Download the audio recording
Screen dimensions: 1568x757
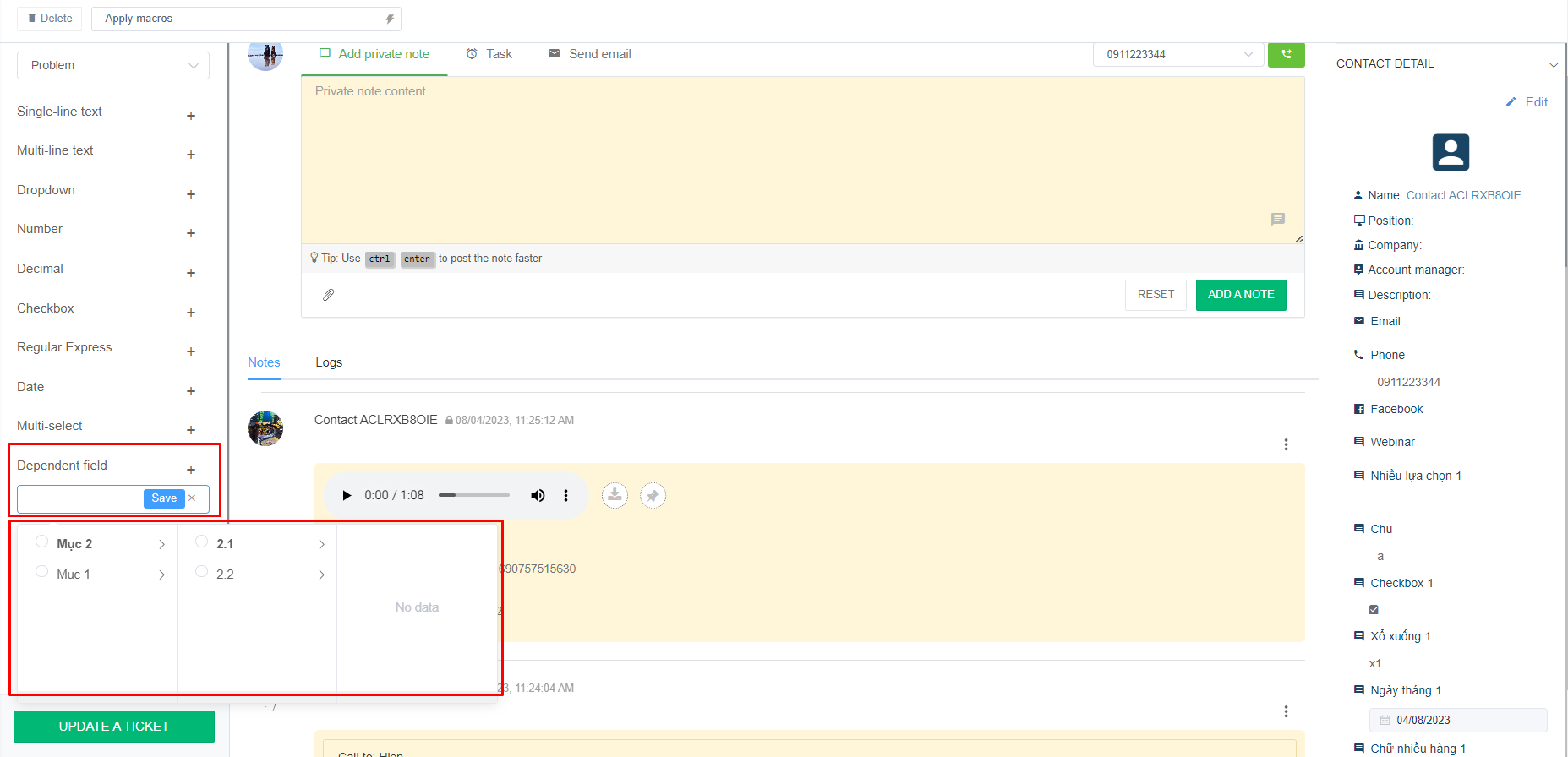click(615, 495)
